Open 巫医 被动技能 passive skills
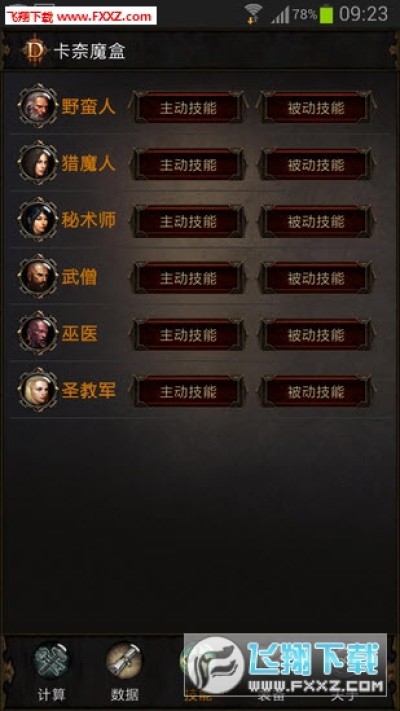Screen dimensions: 400x711 (x=316, y=335)
